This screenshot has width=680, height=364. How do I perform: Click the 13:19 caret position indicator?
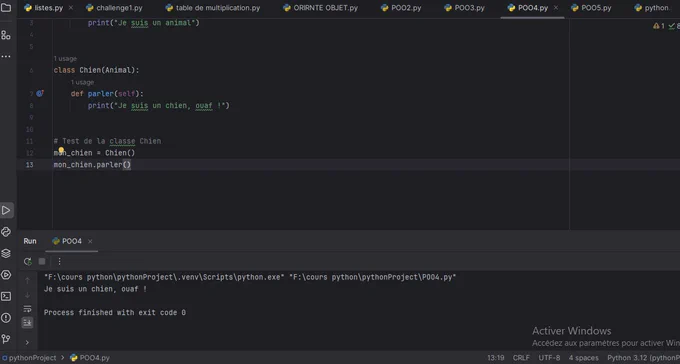[x=496, y=358]
